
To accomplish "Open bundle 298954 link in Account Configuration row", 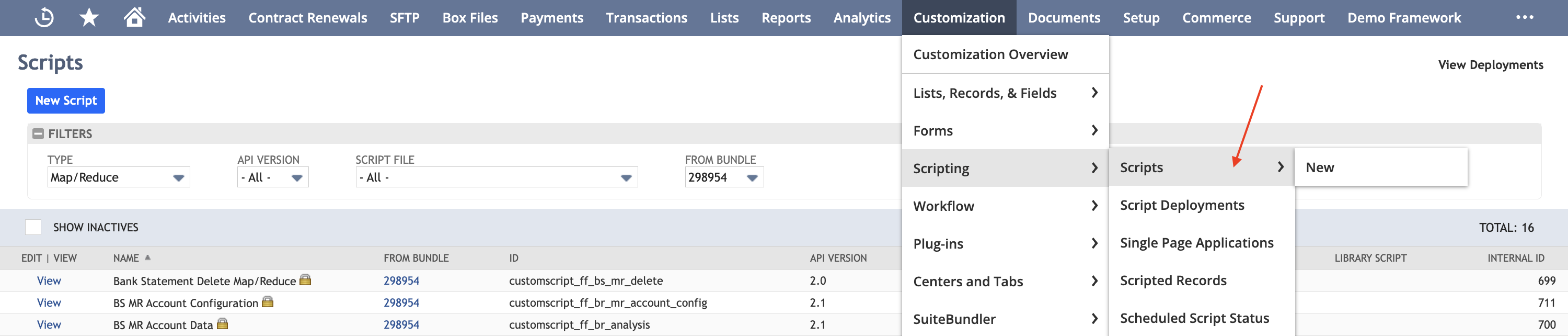I will click(x=401, y=303).
